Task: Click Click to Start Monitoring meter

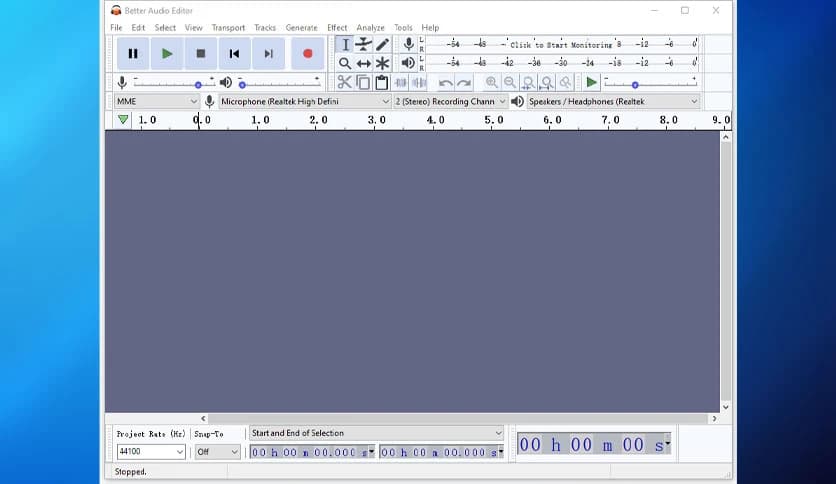Action: [561, 44]
